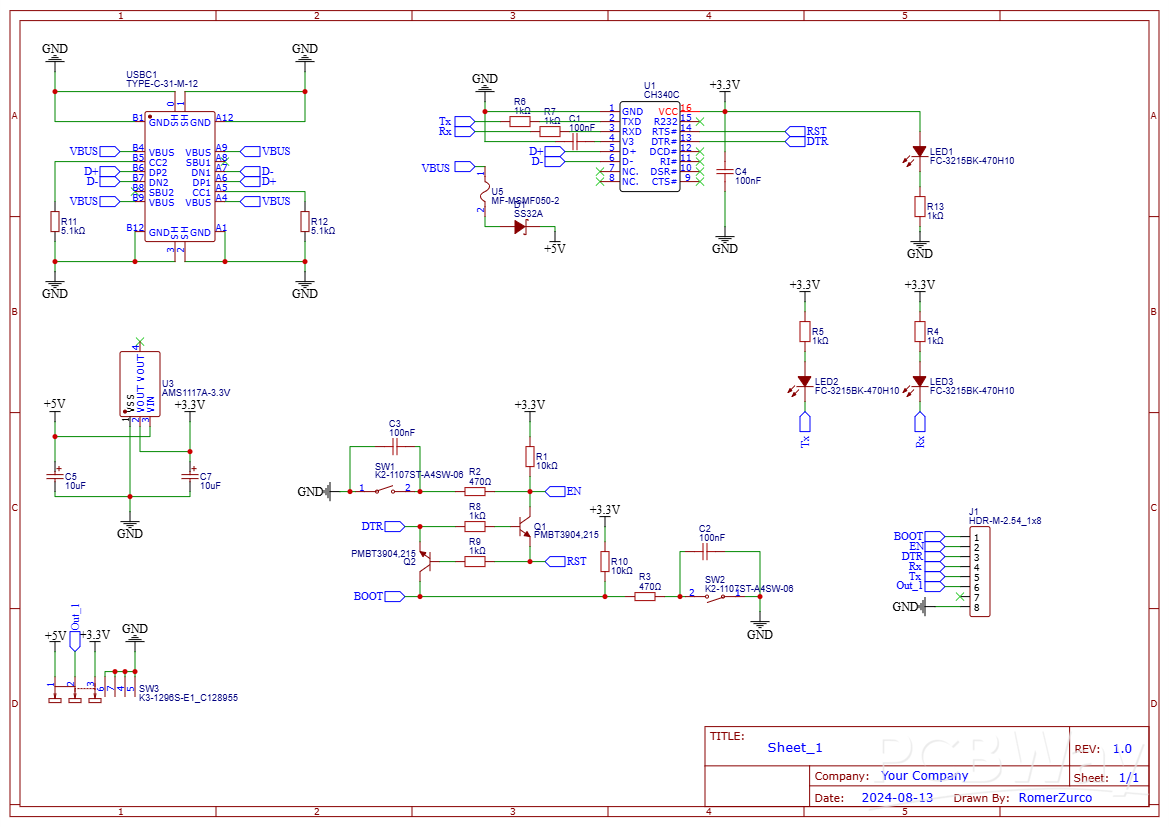This screenshot has height=827, width=1169.
Task: Click the Sheet_1 title text
Action: click(793, 747)
